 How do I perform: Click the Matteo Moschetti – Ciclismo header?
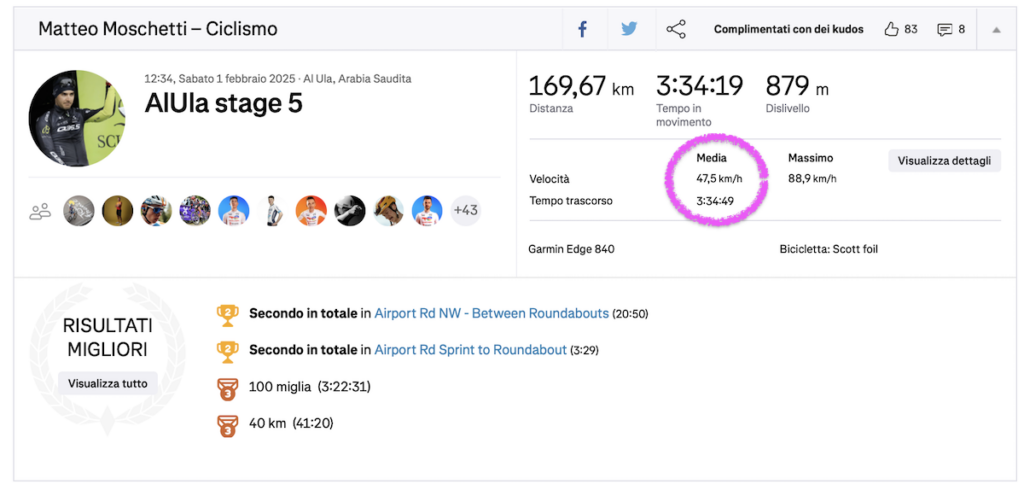158,29
